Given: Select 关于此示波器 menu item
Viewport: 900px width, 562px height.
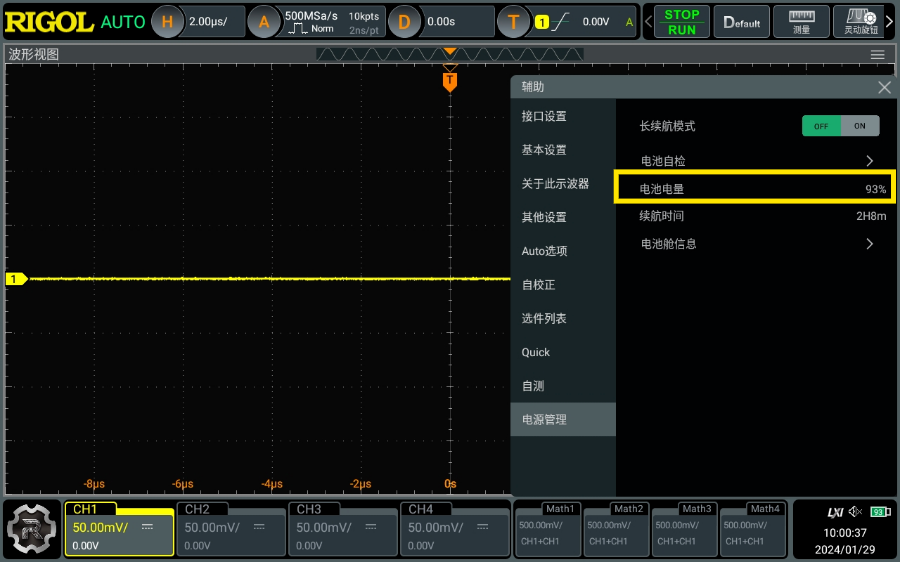Looking at the screenshot, I should pos(555,184).
